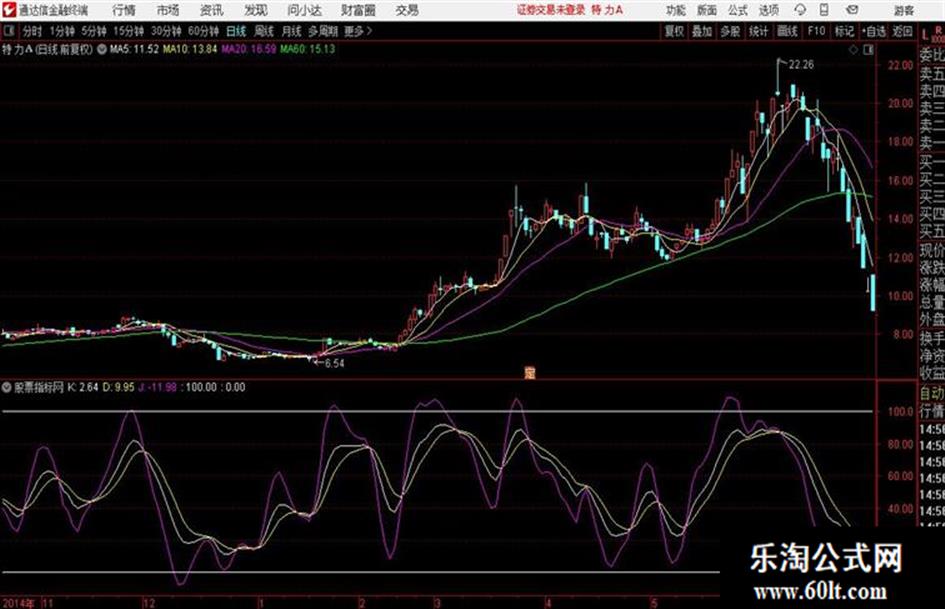
Task: Click the MA5: 11.52 label
Action: 134,49
